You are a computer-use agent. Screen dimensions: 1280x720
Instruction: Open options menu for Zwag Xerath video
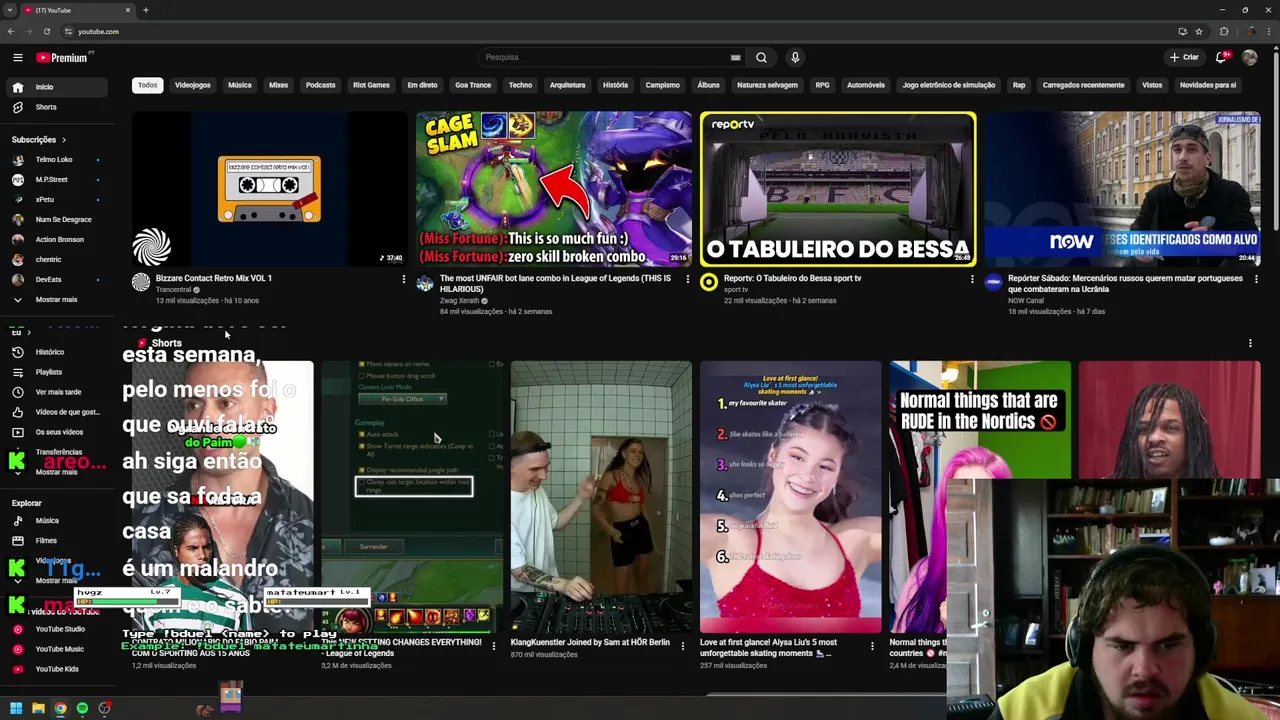[687, 279]
